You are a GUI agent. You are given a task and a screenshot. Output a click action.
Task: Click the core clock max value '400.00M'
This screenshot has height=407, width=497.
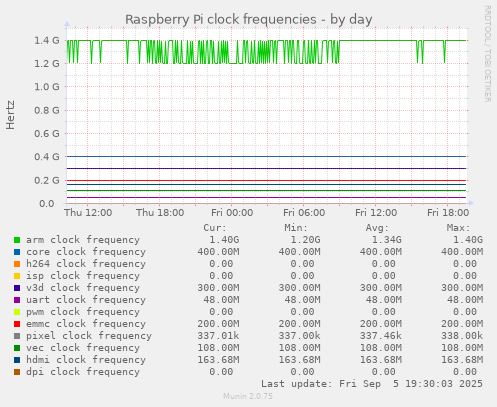462,252
